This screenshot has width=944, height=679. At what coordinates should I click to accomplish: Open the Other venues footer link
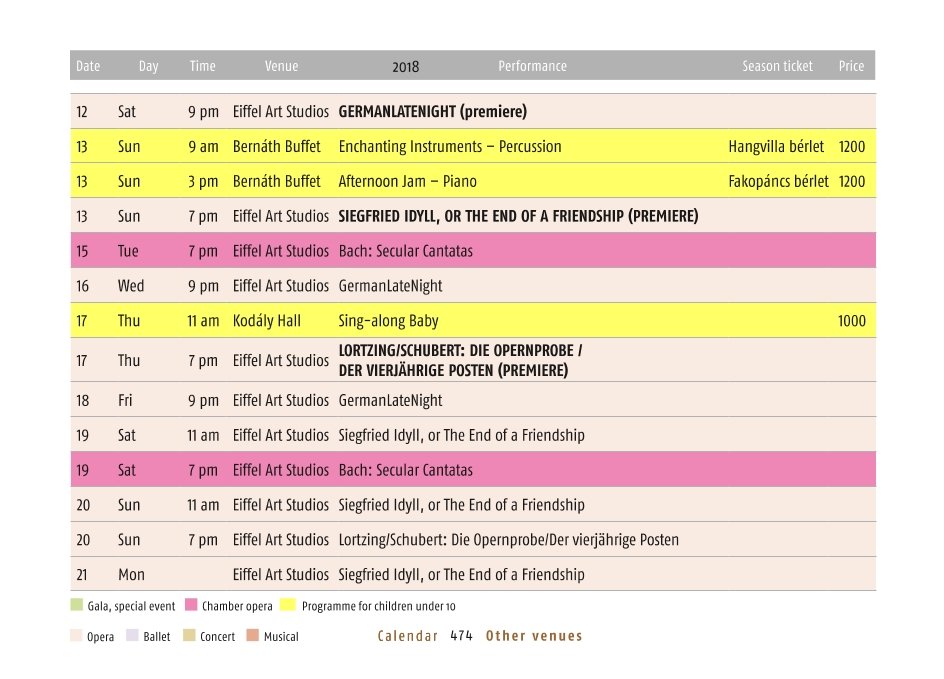[x=534, y=636]
